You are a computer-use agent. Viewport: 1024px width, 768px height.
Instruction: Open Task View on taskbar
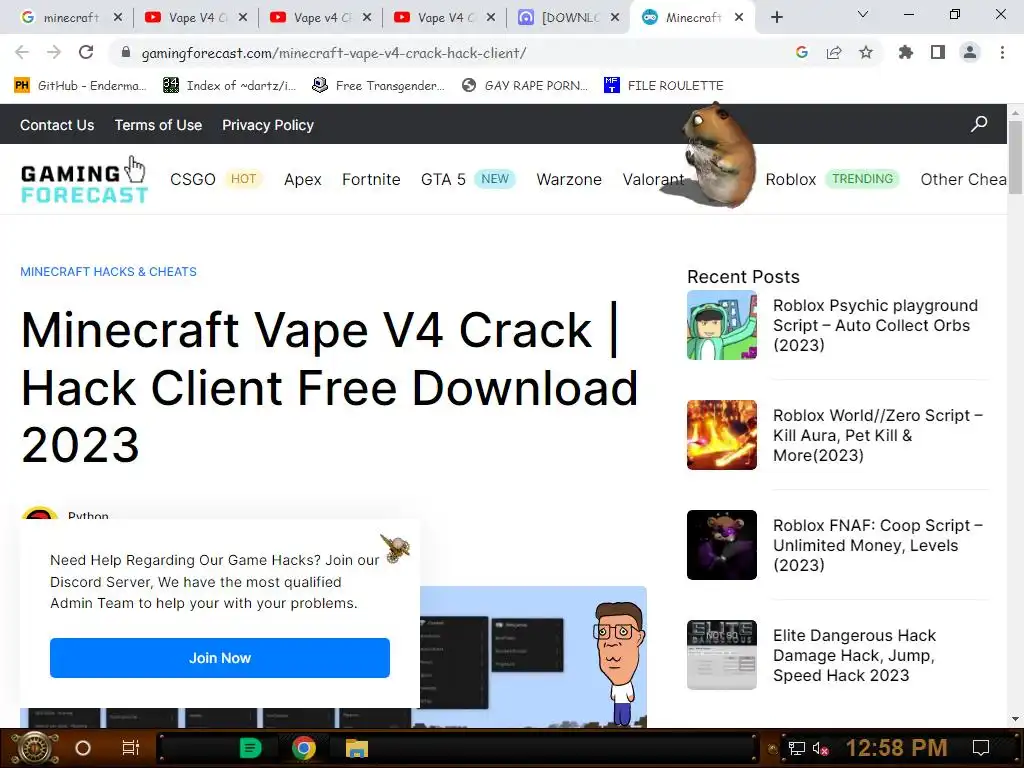coord(131,748)
